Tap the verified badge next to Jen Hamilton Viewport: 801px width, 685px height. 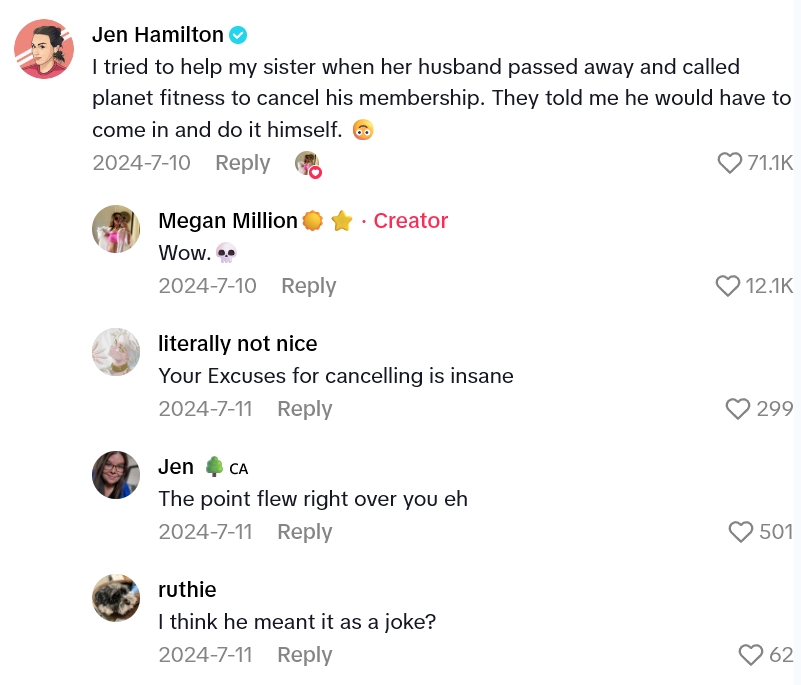point(236,34)
